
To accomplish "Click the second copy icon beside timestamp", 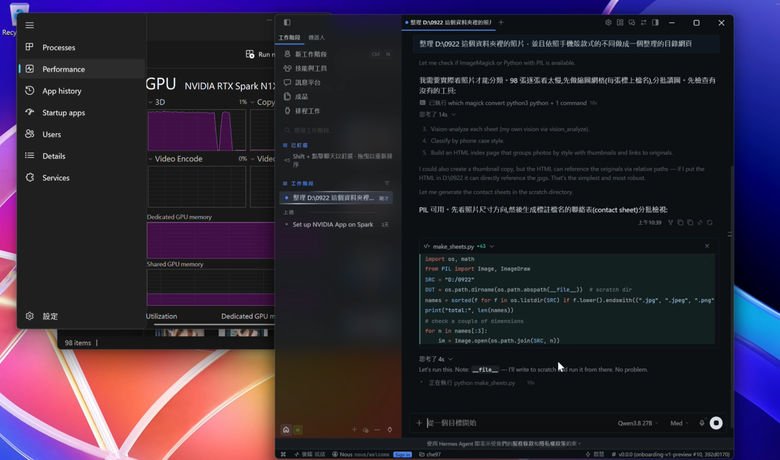I will (x=690, y=223).
